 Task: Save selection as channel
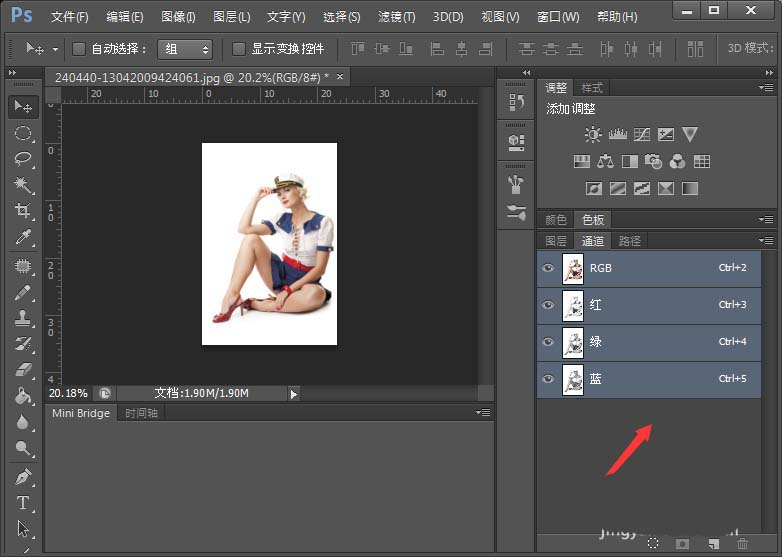(682, 544)
